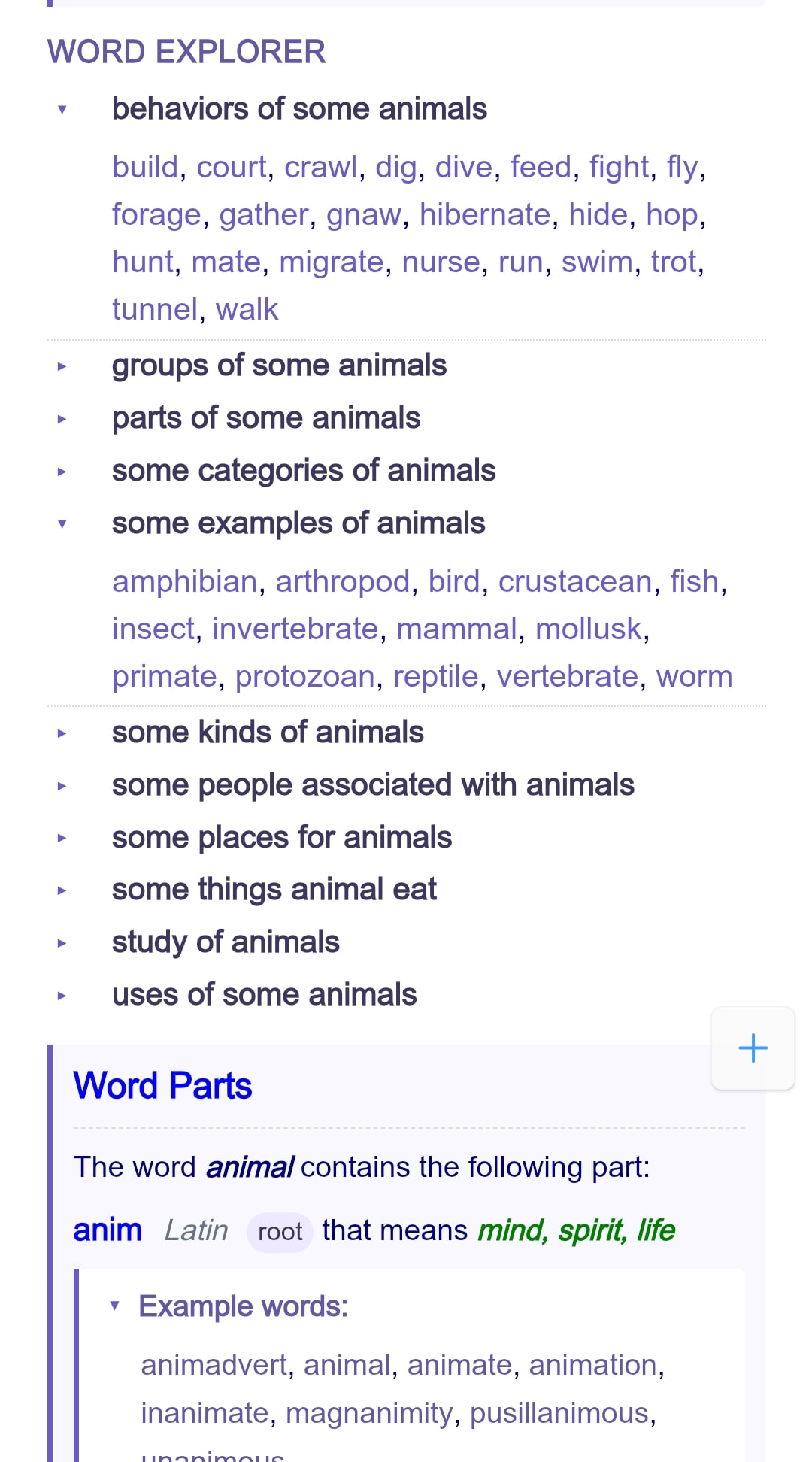Collapse the Example words triangle
812x1462 pixels.
coord(114,1306)
